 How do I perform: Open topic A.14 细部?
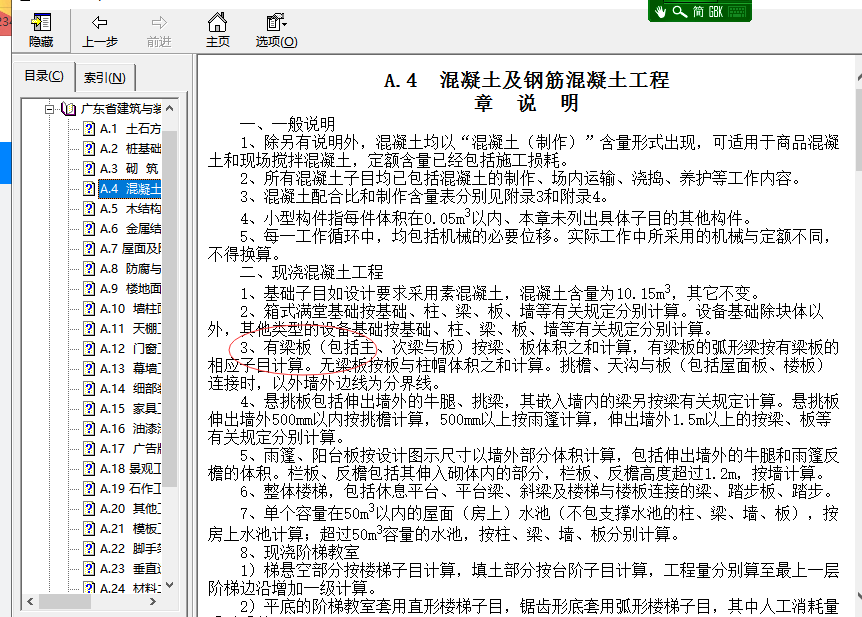(x=130, y=388)
